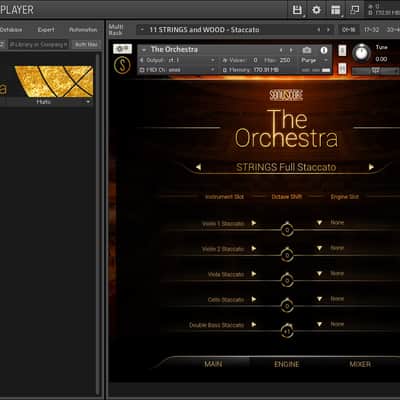Screen dimensions: 400x400
Task: Click STRINGS Full Staccato preset name
Action: 286,167
